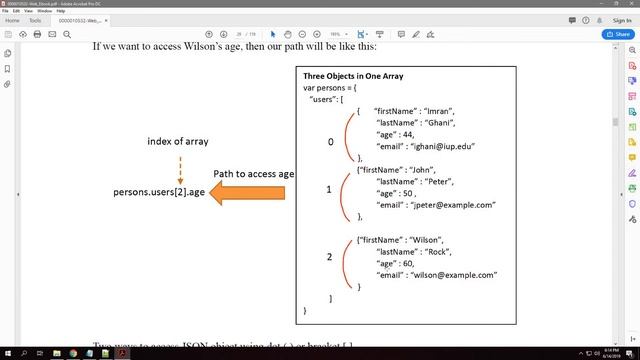Open the Help menu
640x360 pixels.
(61, 11)
